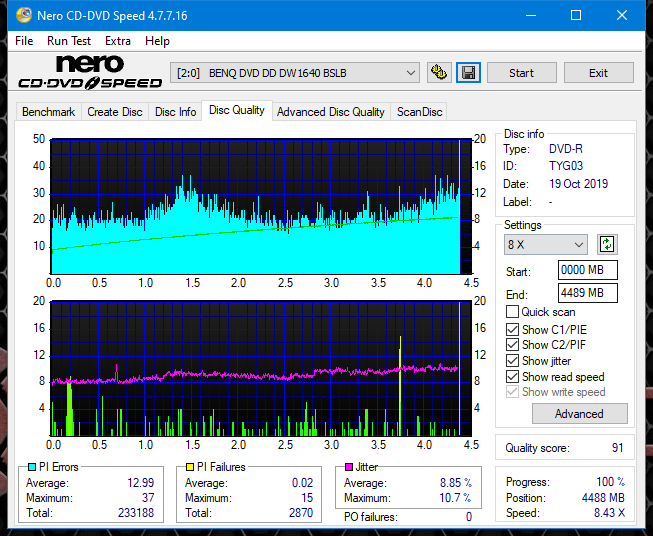This screenshot has width=653, height=536.
Task: Toggle Show read speed checkbox
Action: pyautogui.click(x=512, y=376)
